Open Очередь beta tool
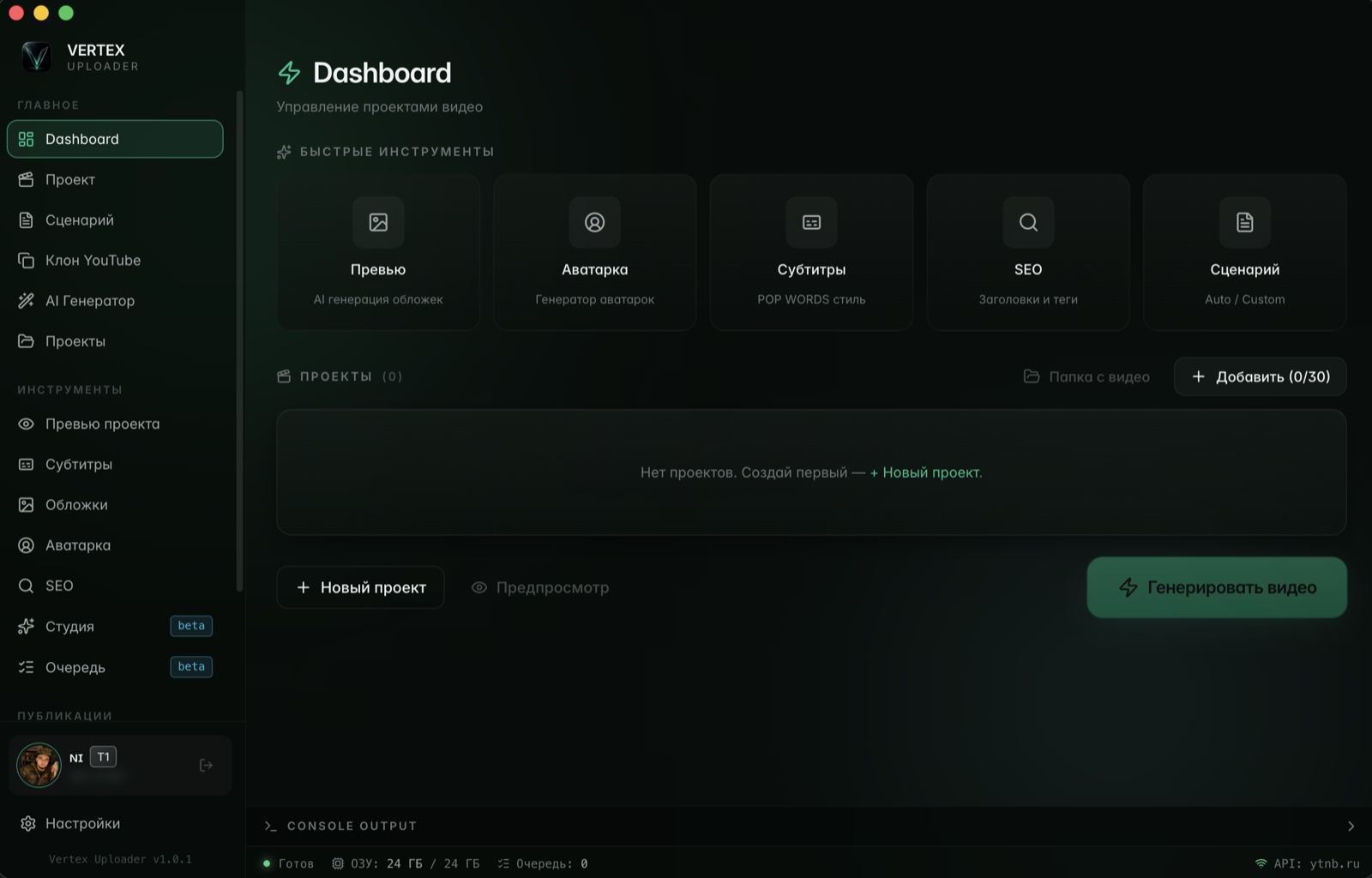This screenshot has height=878, width=1372. click(115, 667)
